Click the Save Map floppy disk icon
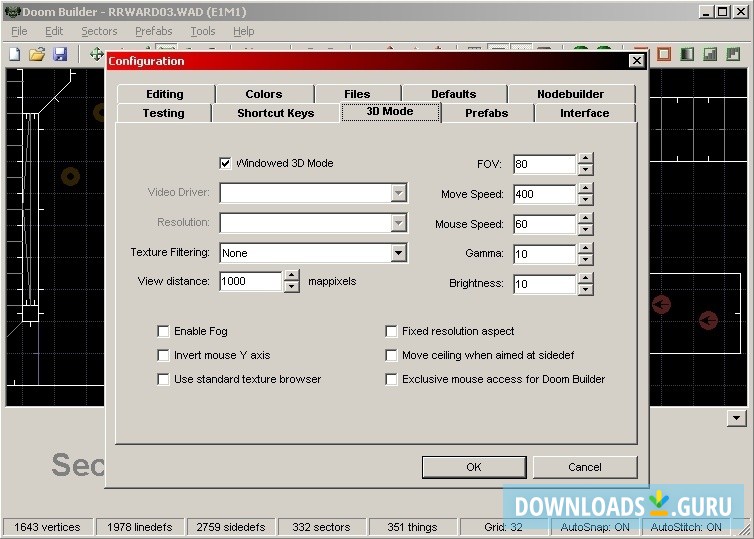Screen dimensions: 754x539 tap(60, 54)
